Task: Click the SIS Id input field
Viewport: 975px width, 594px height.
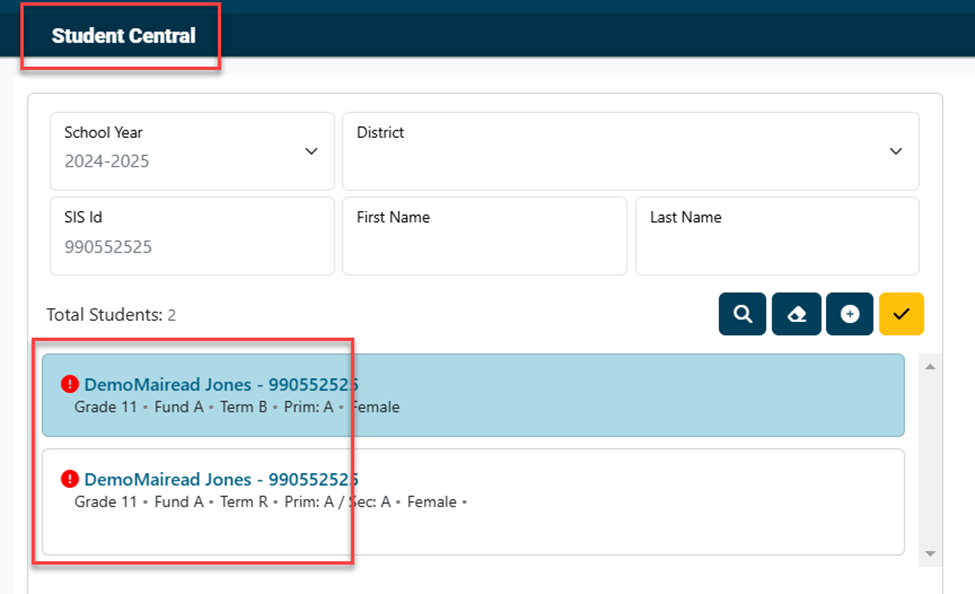Action: (x=192, y=236)
